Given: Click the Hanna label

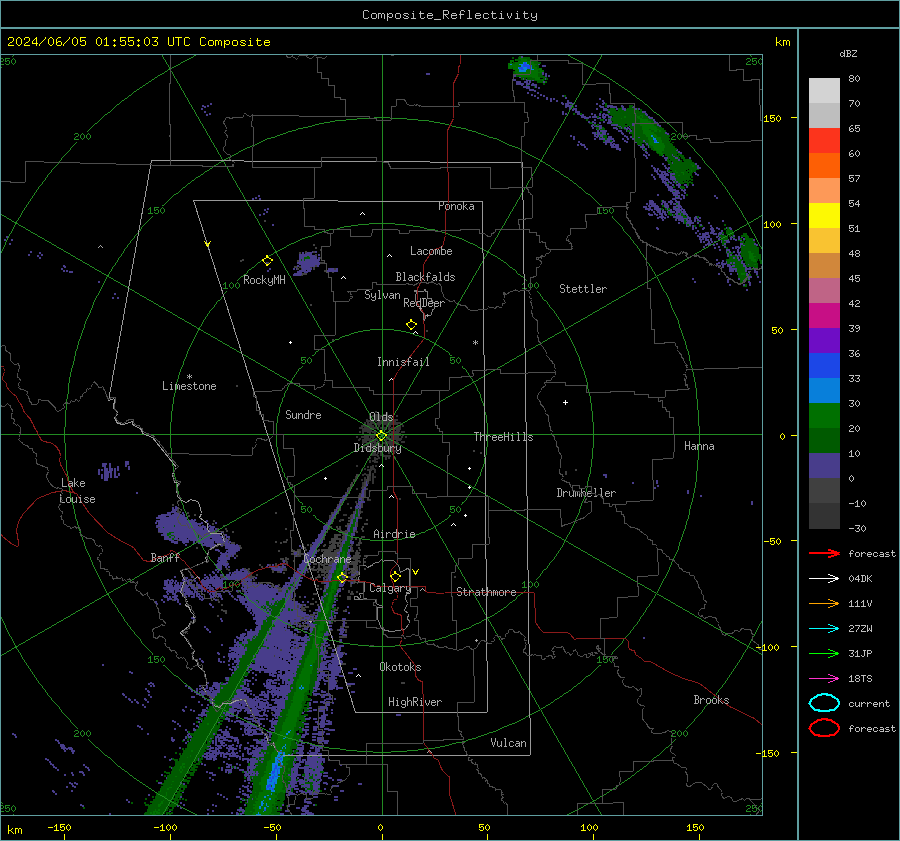Looking at the screenshot, I should (x=699, y=446).
